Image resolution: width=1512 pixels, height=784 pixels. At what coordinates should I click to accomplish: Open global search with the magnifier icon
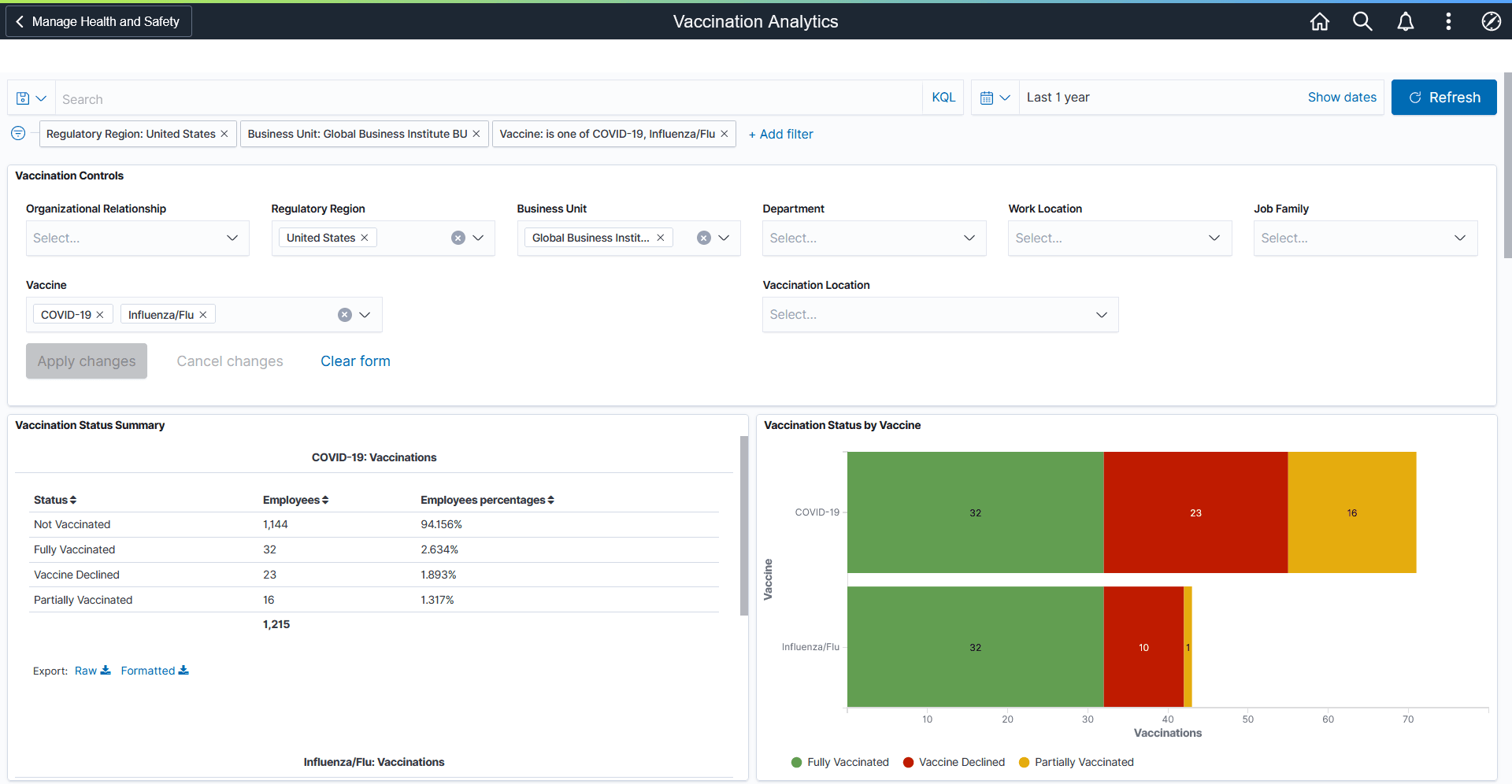(x=1362, y=21)
